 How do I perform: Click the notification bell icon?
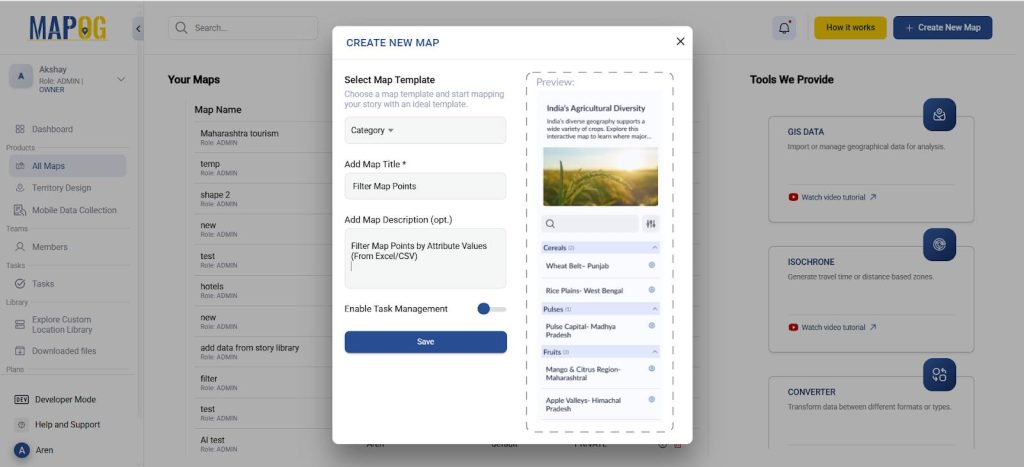[x=784, y=28]
